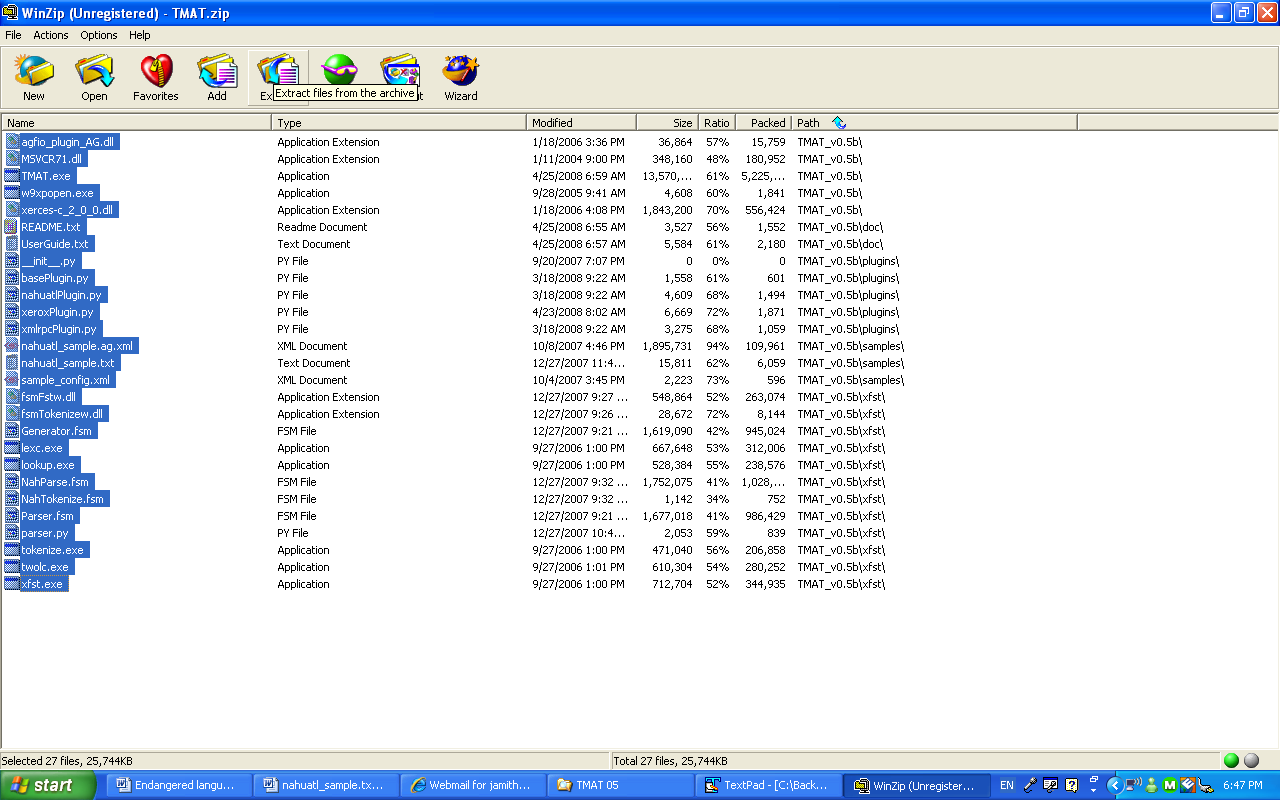
Task: Launch the WinZip Wizard icon
Action: point(461,78)
